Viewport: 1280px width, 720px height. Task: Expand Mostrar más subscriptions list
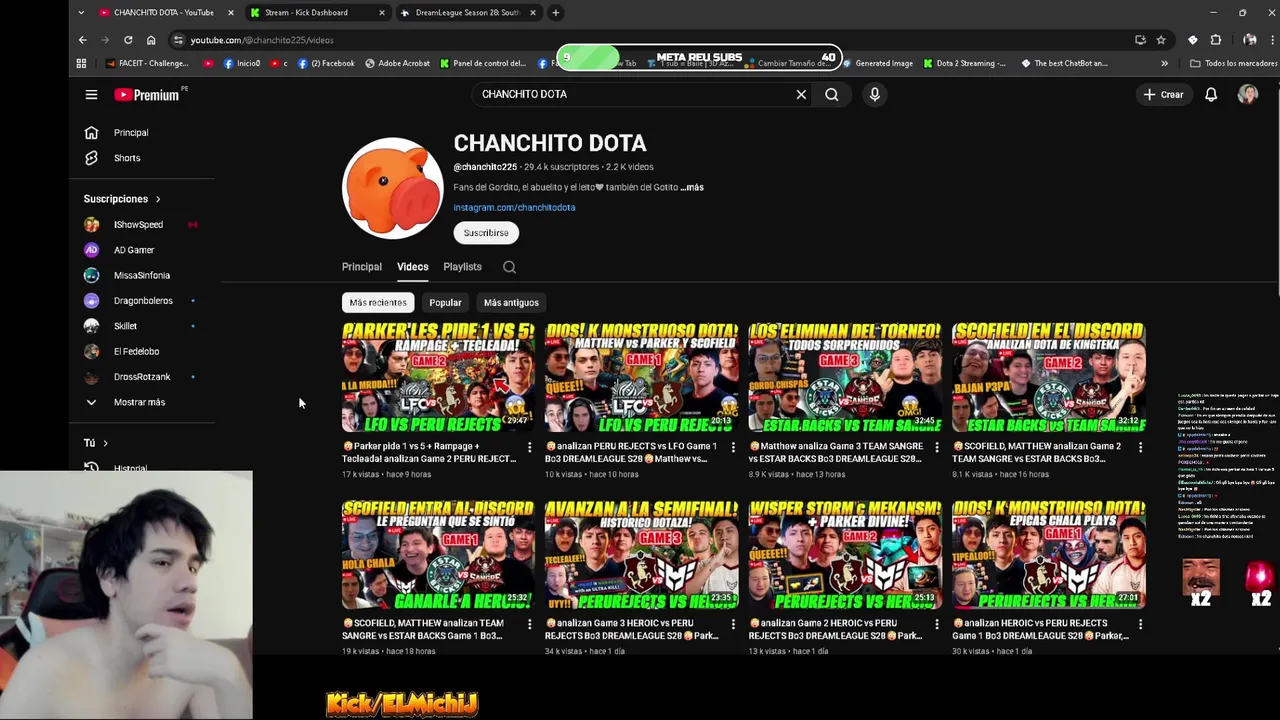pos(140,402)
